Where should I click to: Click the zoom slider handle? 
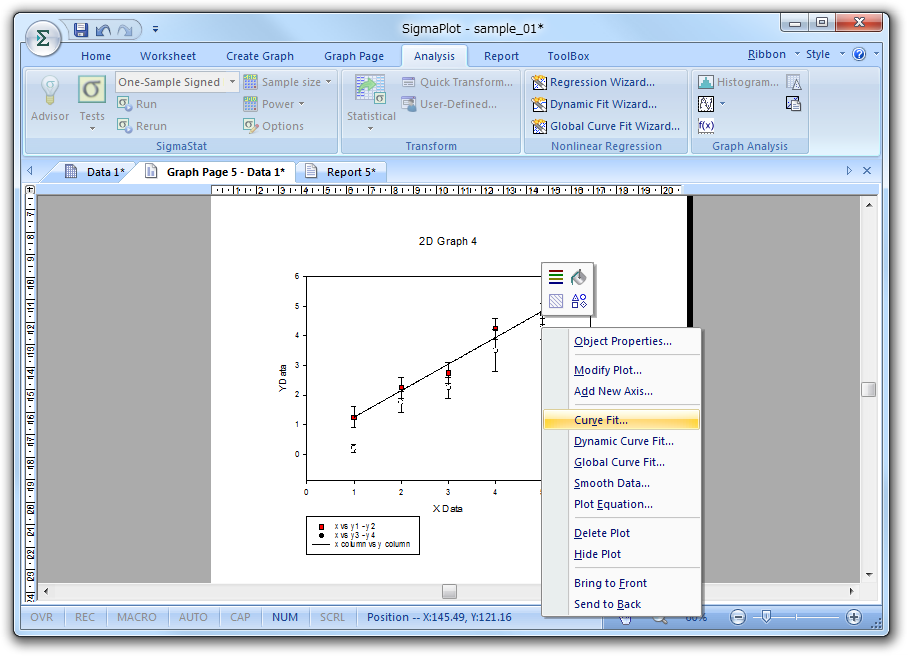click(766, 617)
